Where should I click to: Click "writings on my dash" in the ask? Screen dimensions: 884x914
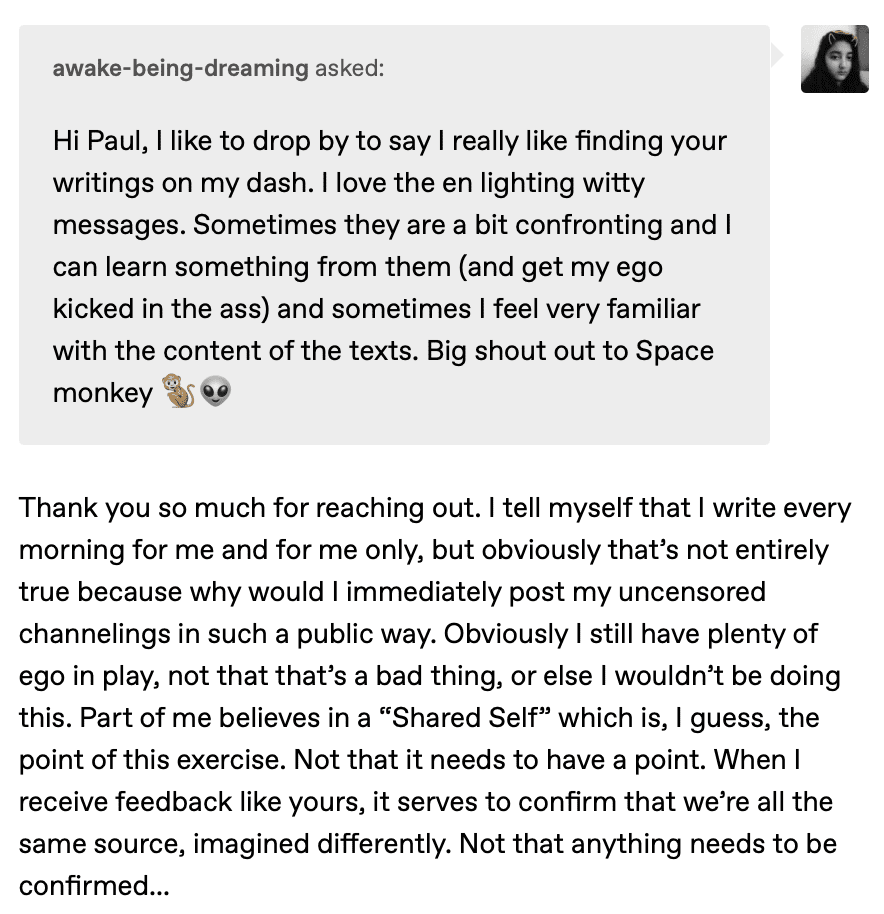tap(183, 183)
